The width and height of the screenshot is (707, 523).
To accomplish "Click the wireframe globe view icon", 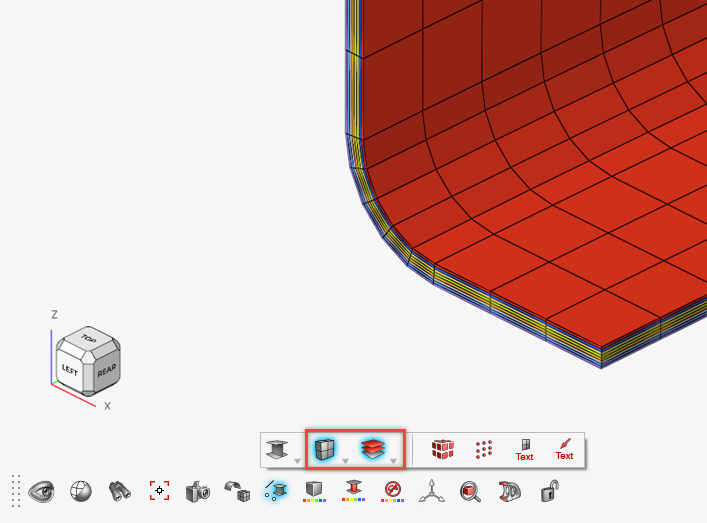I will click(80, 491).
